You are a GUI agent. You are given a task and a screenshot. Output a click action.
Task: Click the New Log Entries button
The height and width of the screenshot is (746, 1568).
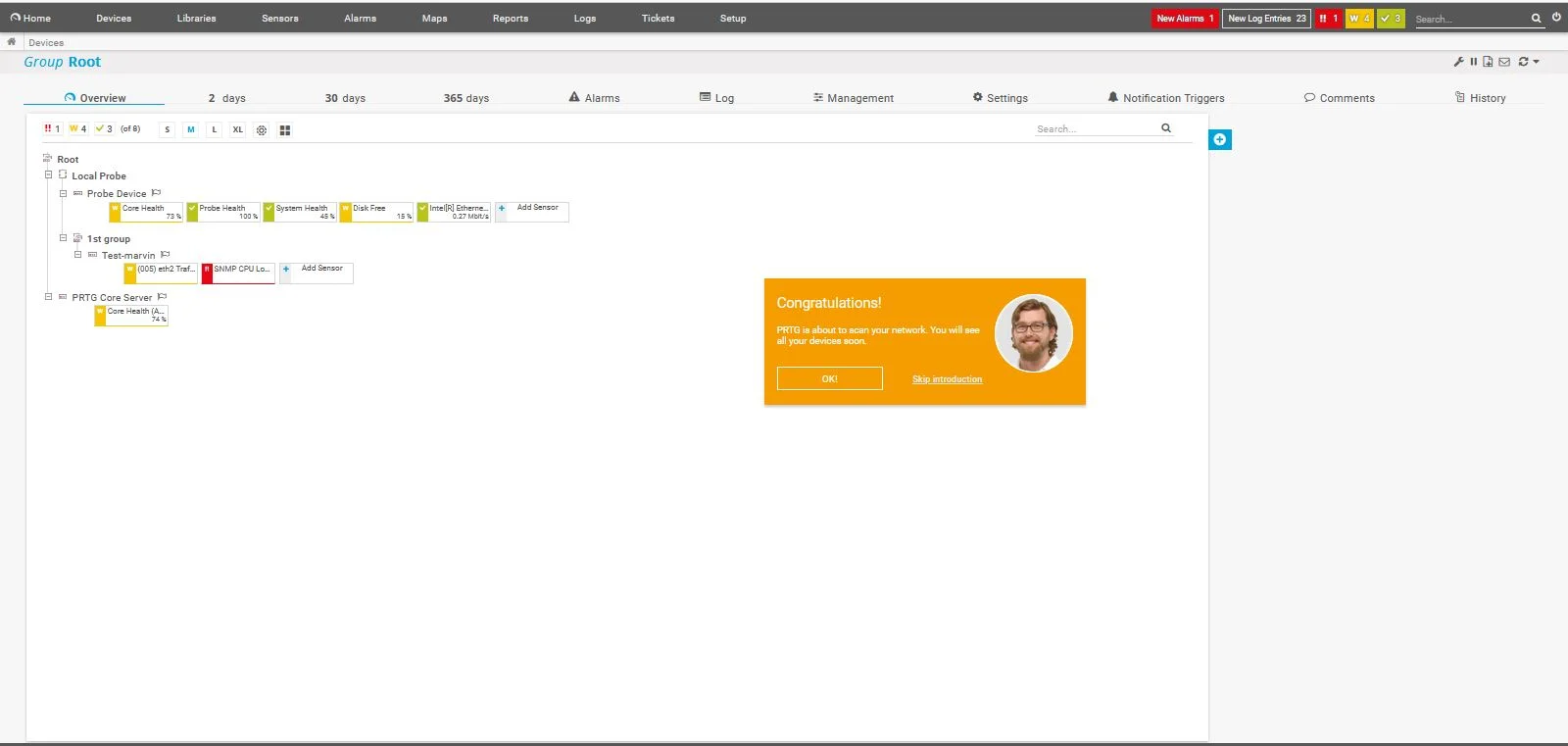point(1266,19)
